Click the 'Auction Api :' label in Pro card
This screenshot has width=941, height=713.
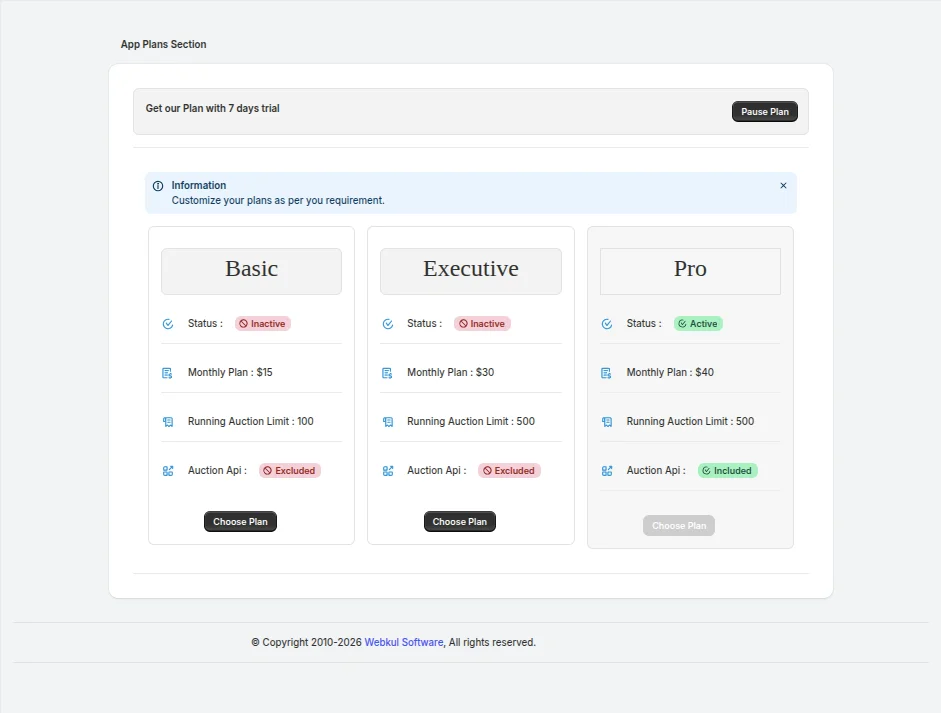point(656,471)
